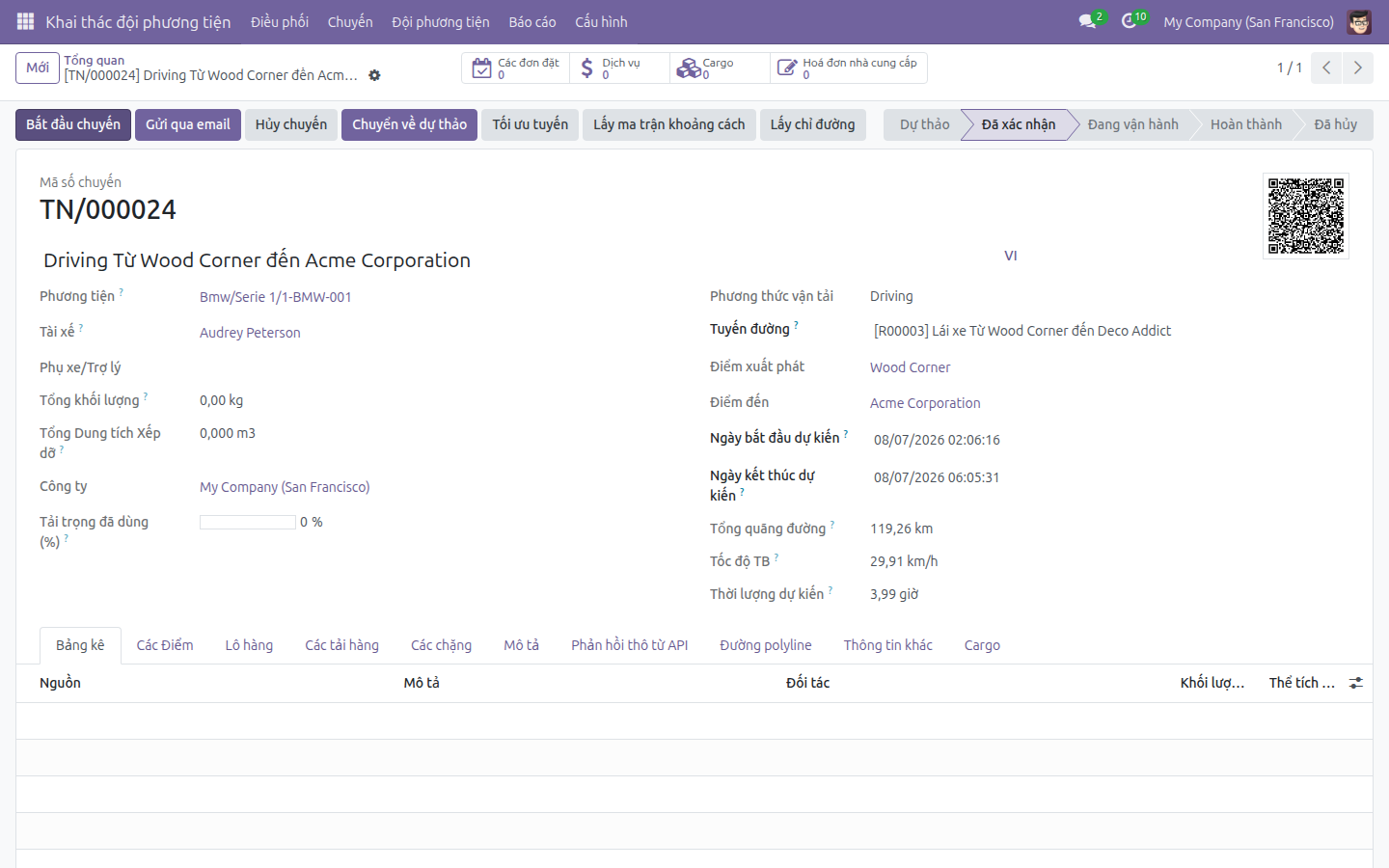
Task: Open the Các đơn đặt calendar stat button
Action: point(515,68)
